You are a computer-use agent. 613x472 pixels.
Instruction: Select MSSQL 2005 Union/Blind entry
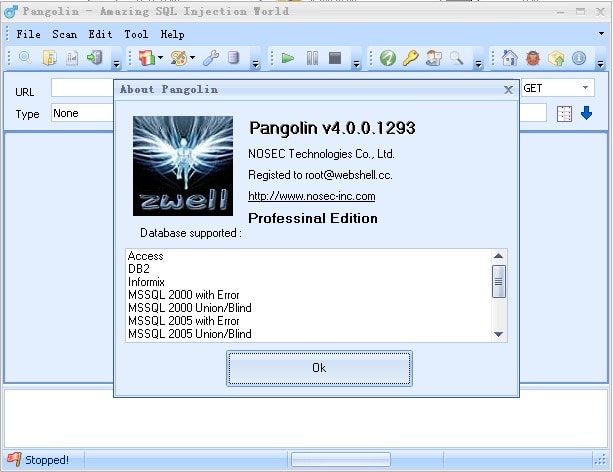[190, 334]
